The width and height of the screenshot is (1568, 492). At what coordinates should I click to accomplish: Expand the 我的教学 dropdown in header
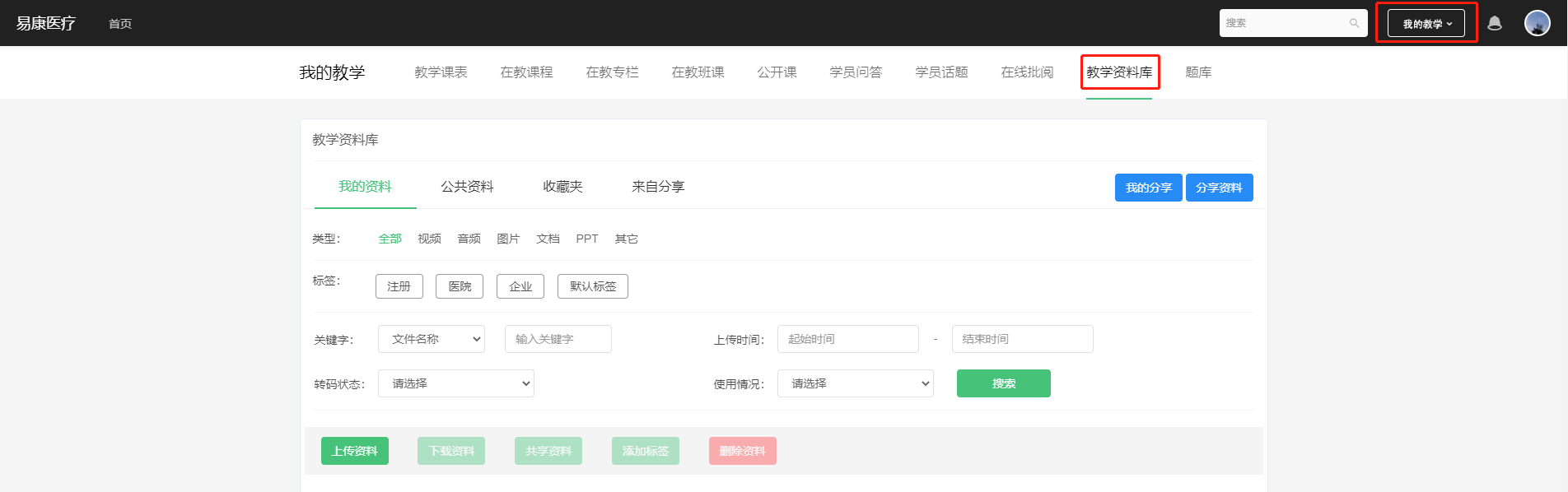click(1426, 23)
